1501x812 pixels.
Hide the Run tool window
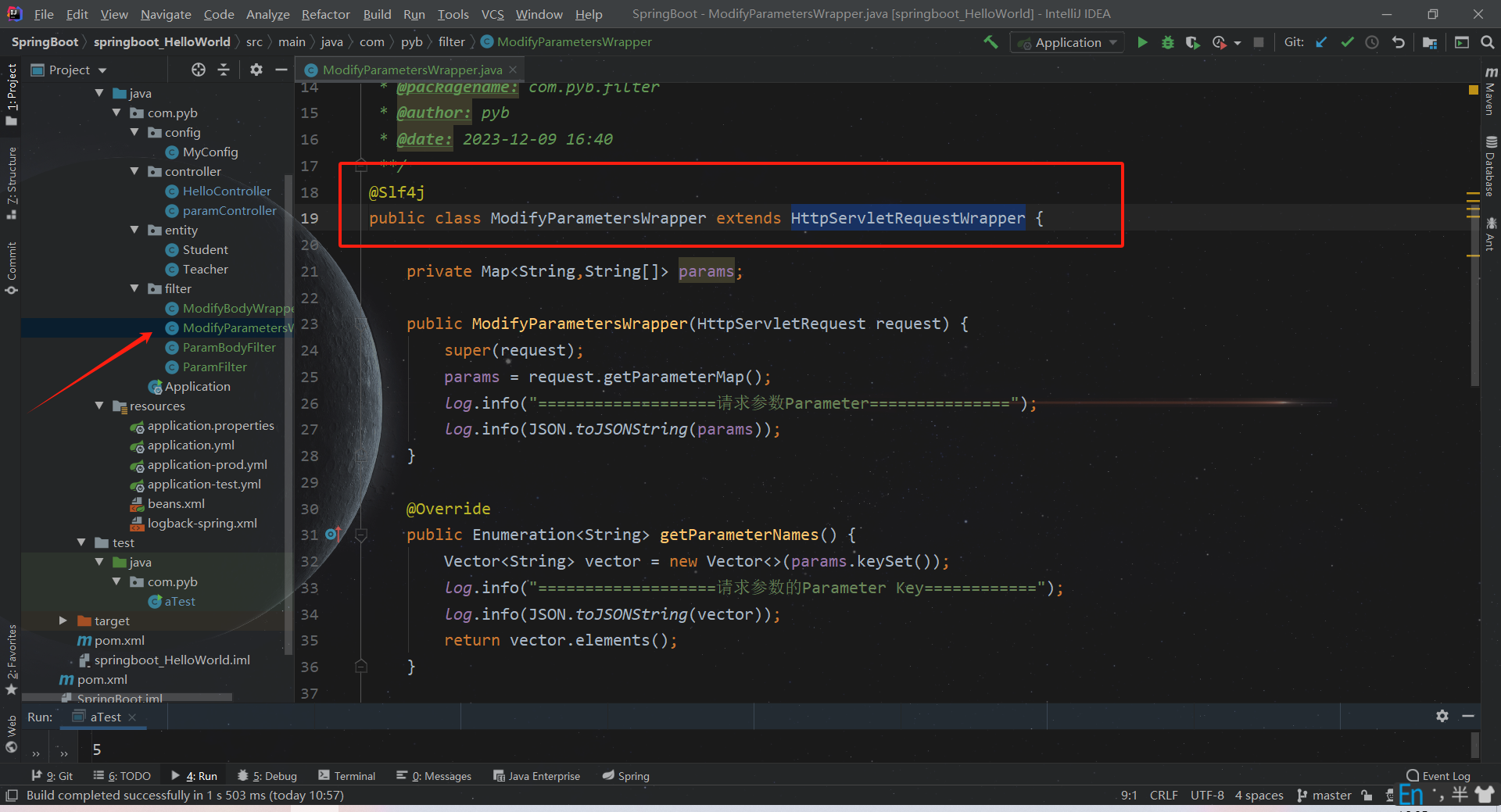click(1468, 716)
